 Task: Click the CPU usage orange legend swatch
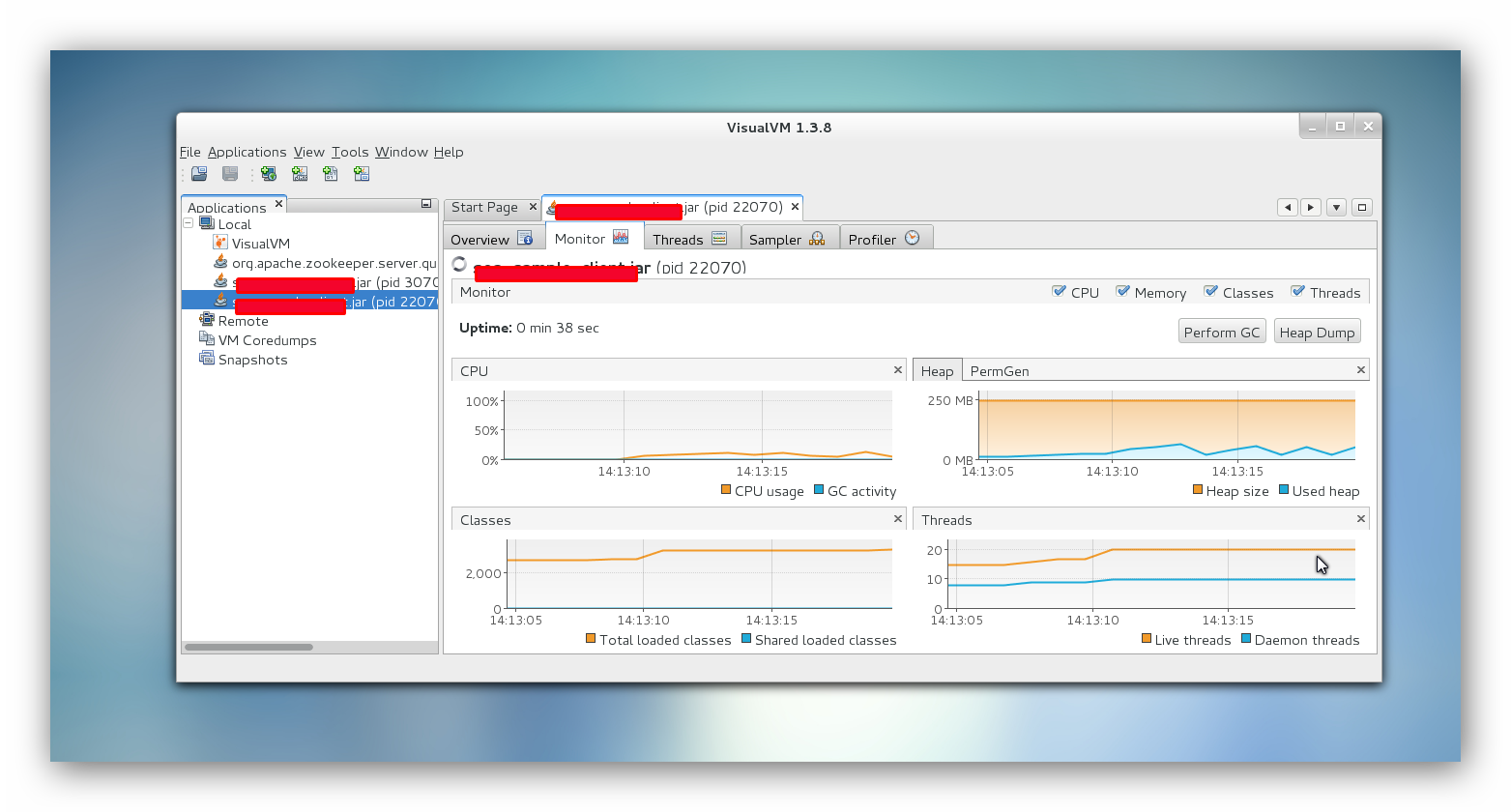point(726,489)
